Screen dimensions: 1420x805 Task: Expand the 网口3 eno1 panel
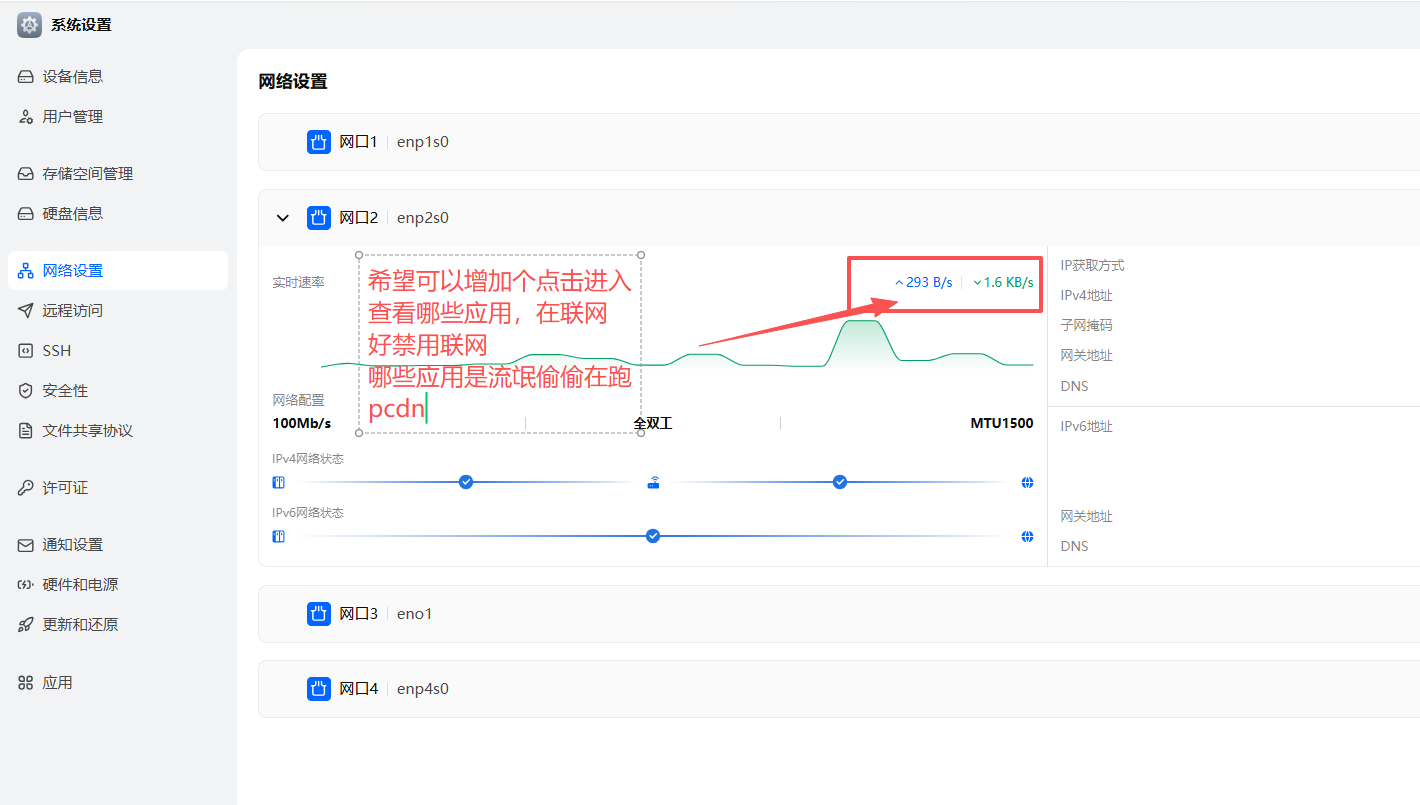pyautogui.click(x=839, y=614)
